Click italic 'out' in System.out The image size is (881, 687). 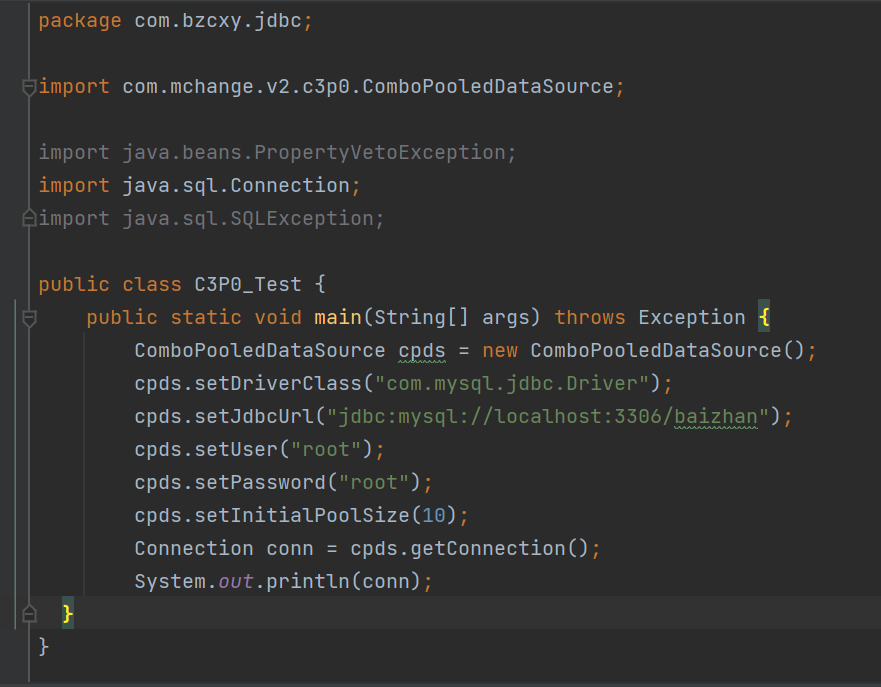point(236,581)
